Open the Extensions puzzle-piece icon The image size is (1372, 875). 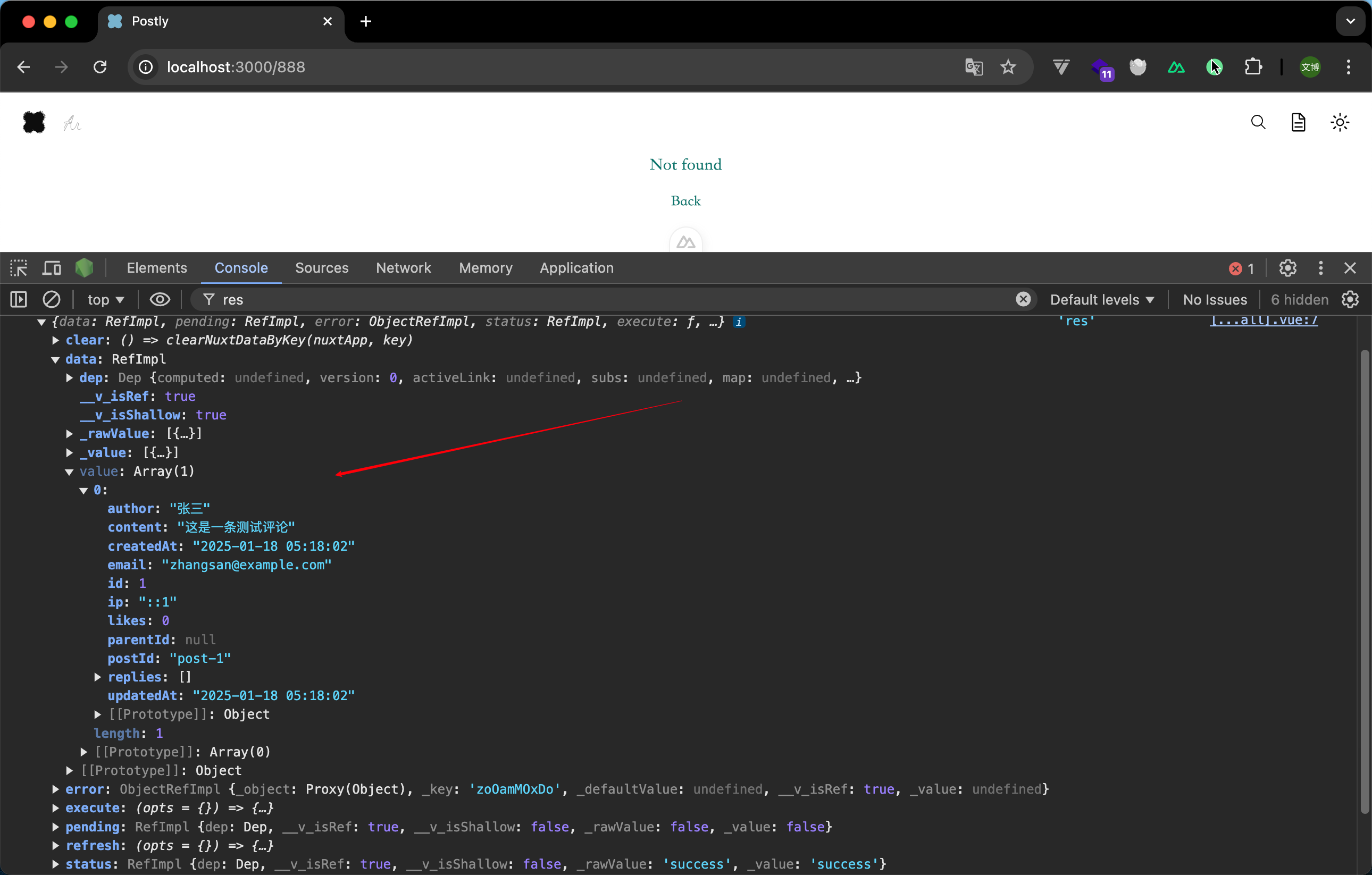(x=1253, y=66)
